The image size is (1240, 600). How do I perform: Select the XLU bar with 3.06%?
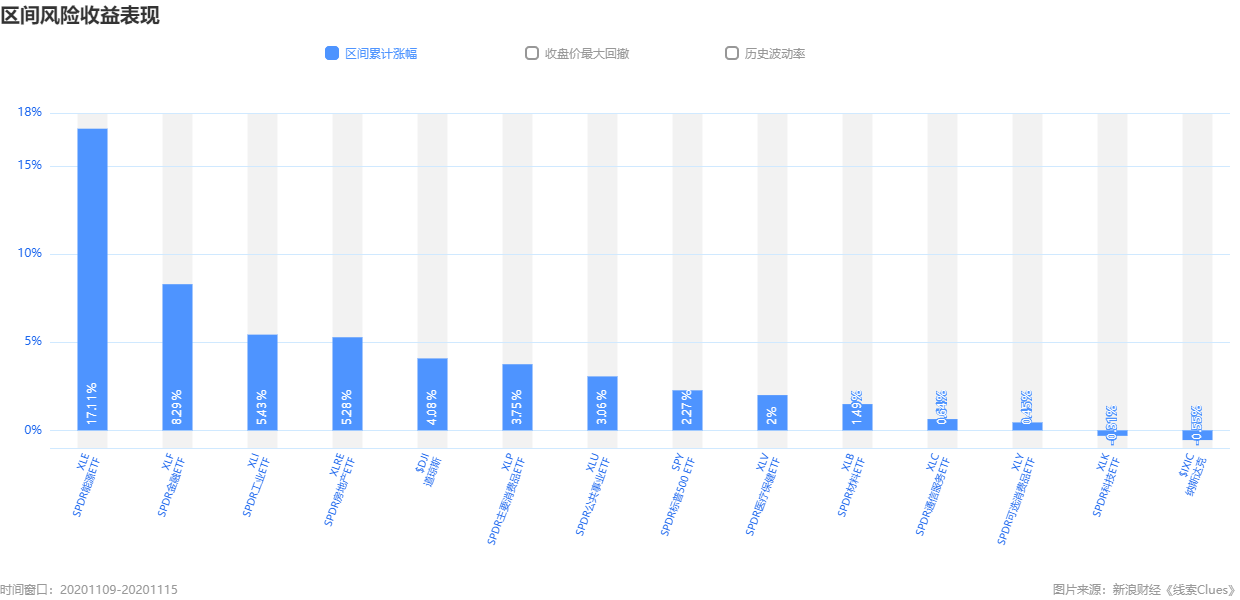(x=602, y=404)
